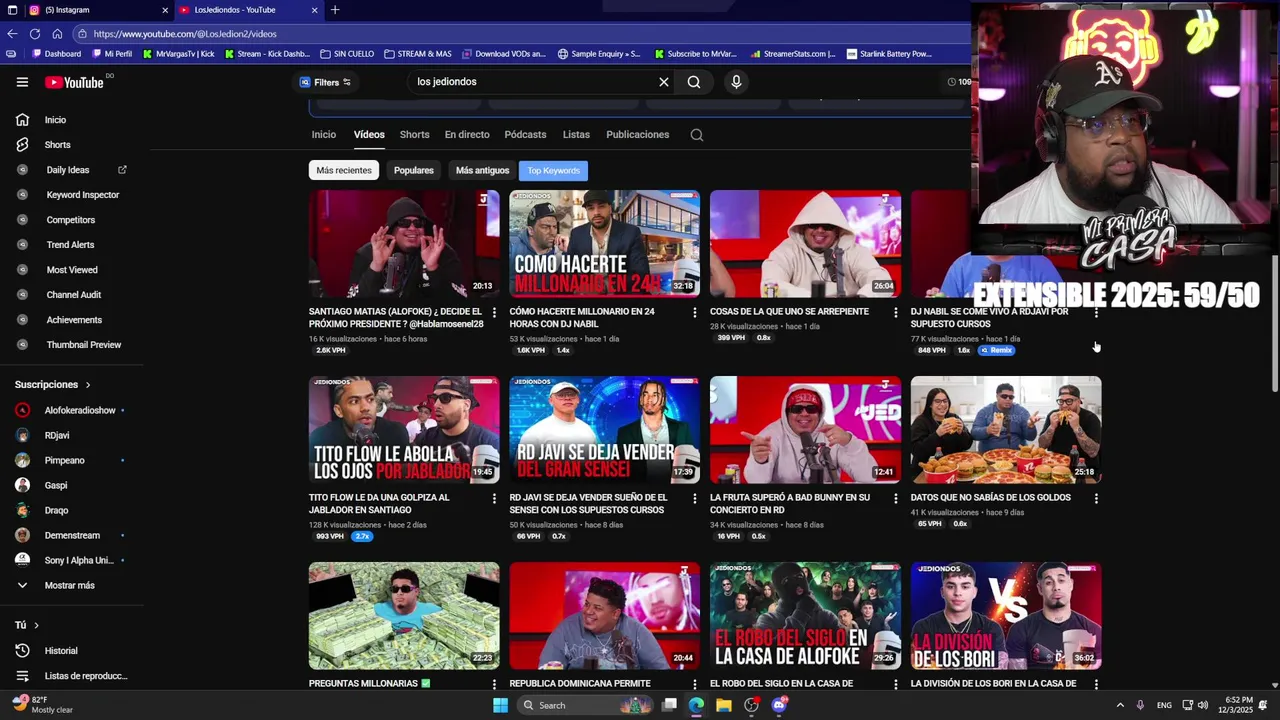Screen dimensions: 1280x720
Task: Switch to 'En directo' tab
Action: (x=467, y=135)
